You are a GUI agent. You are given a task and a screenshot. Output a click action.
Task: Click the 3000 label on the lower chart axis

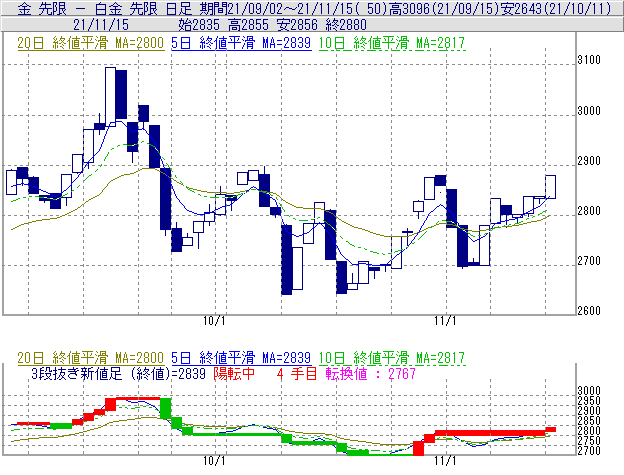coord(589,390)
